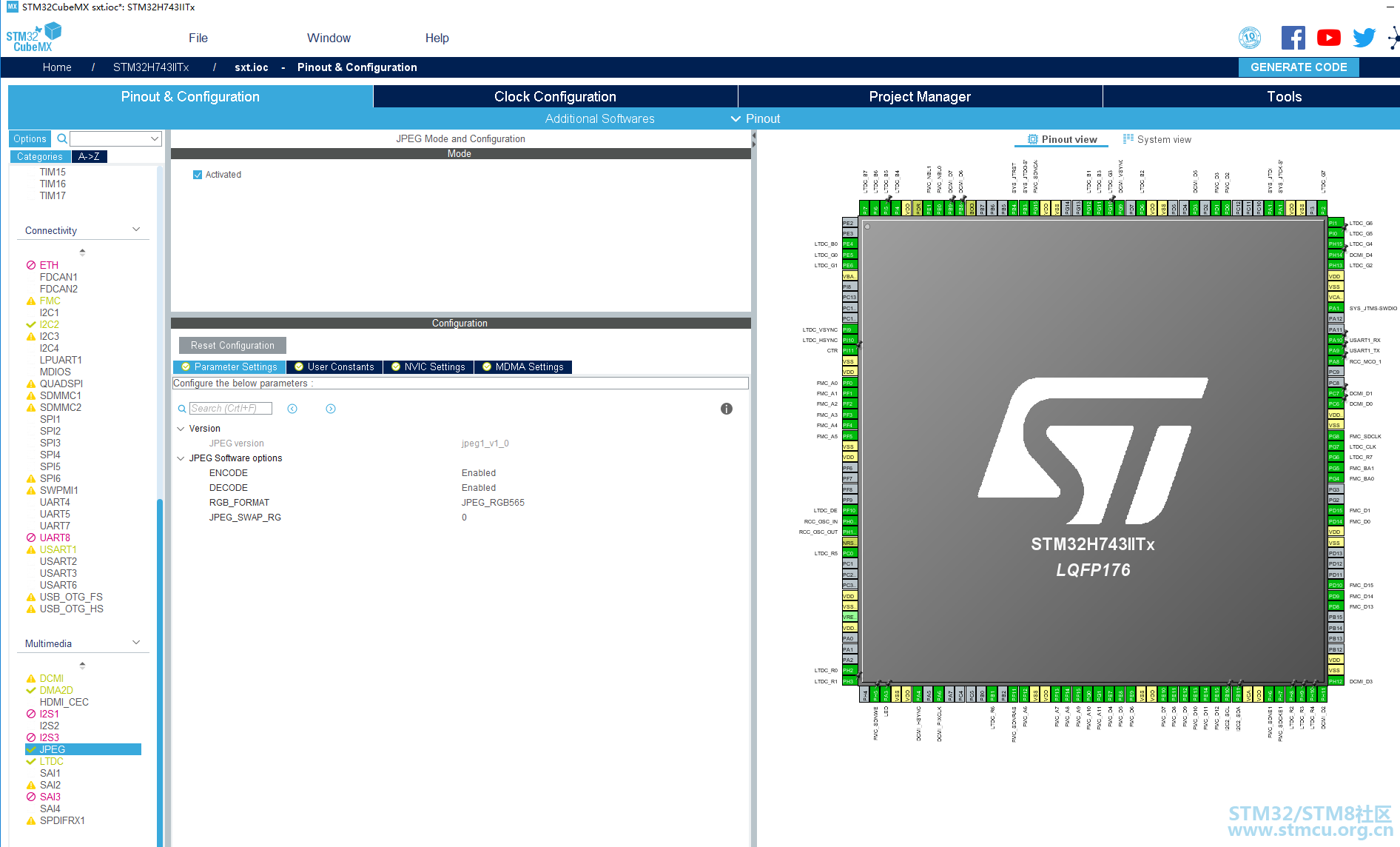Open the File menu
The height and width of the screenshot is (847, 1400).
tap(198, 38)
